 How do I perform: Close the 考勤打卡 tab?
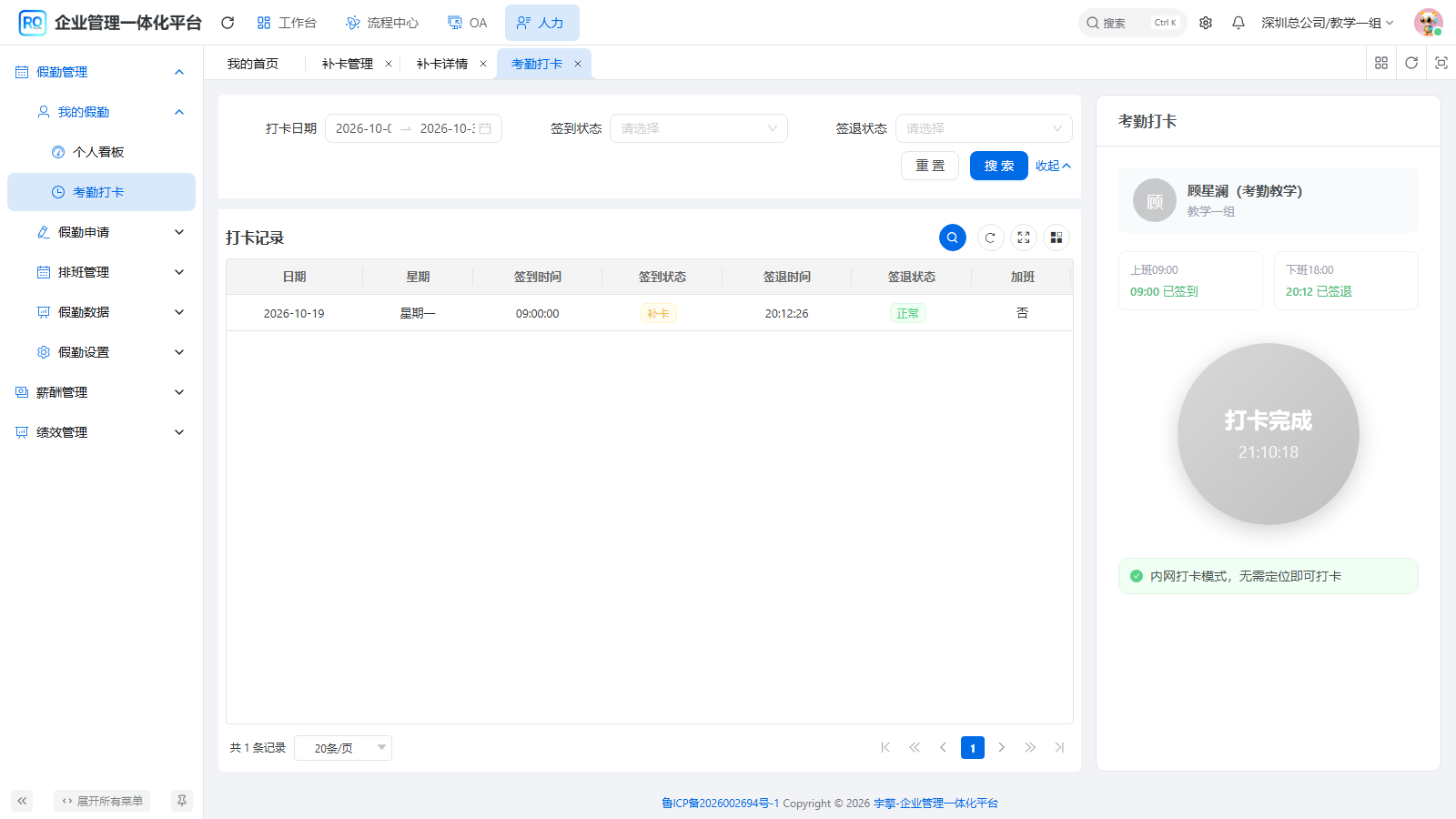(578, 64)
